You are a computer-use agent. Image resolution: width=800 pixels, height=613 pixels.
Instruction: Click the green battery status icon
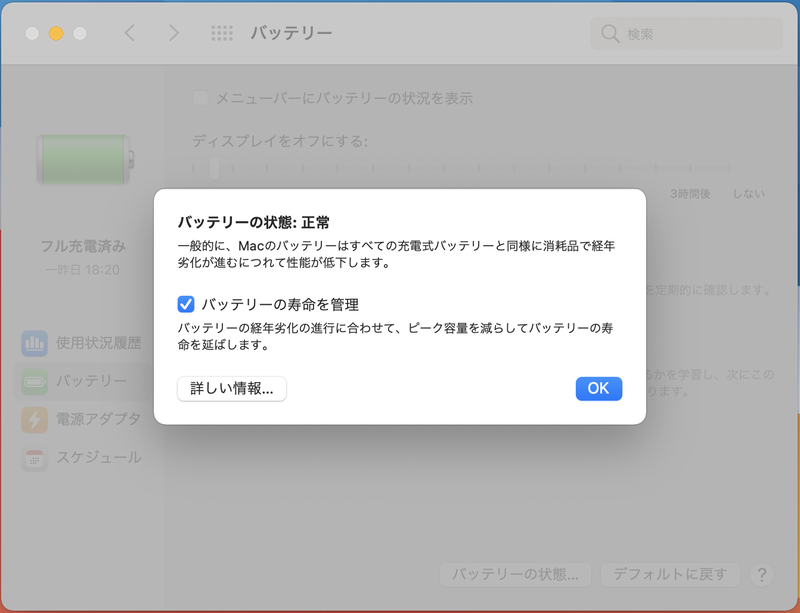tap(85, 160)
